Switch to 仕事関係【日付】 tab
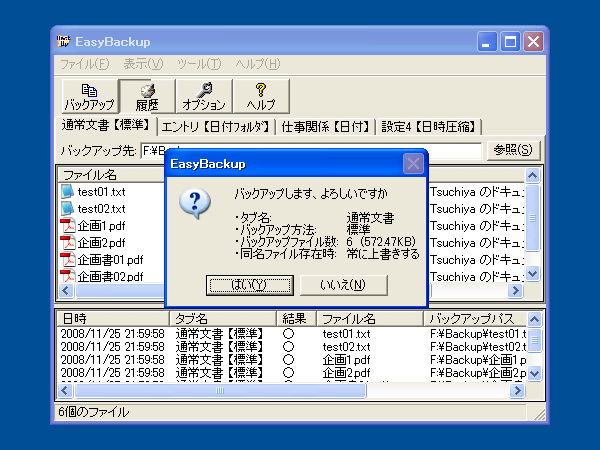The width and height of the screenshot is (600, 450). pyautogui.click(x=325, y=127)
